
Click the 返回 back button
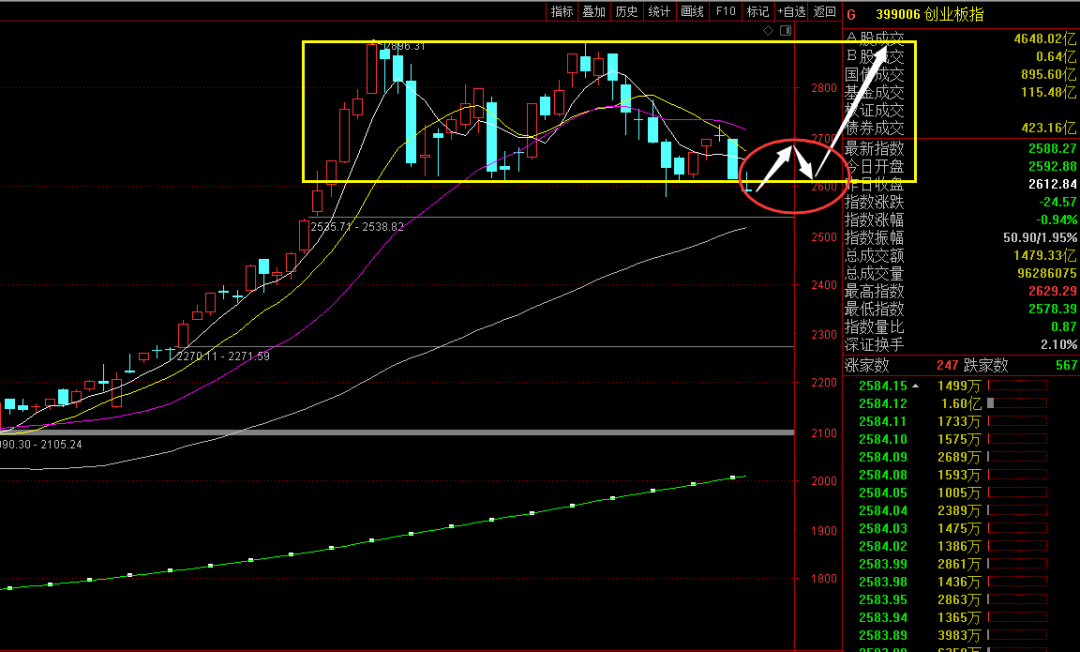[824, 11]
